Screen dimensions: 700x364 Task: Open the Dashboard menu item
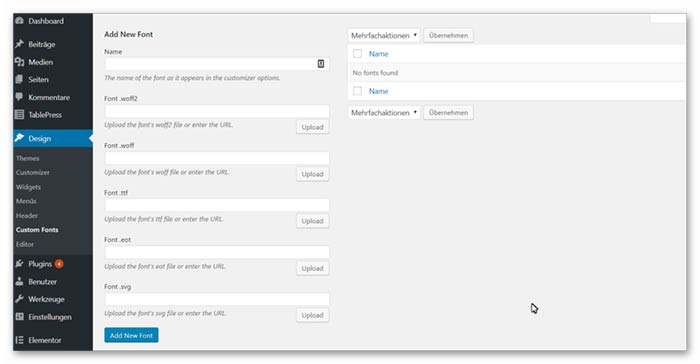(x=53, y=21)
